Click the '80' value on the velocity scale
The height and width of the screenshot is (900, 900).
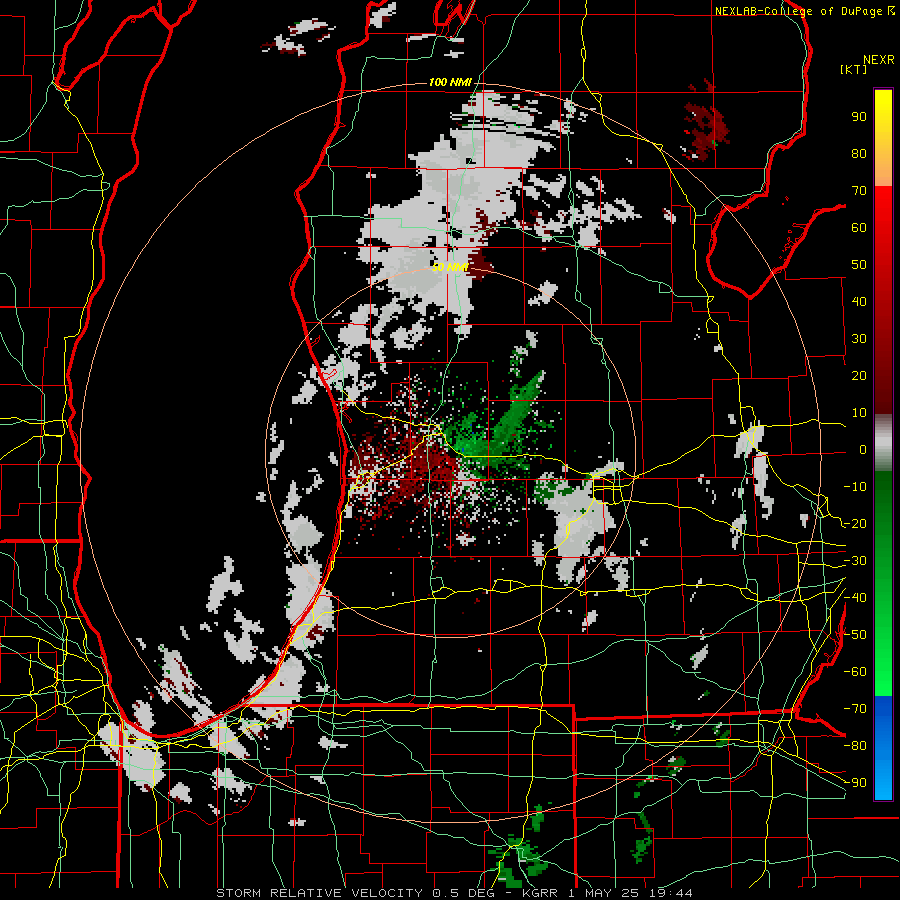pyautogui.click(x=859, y=153)
